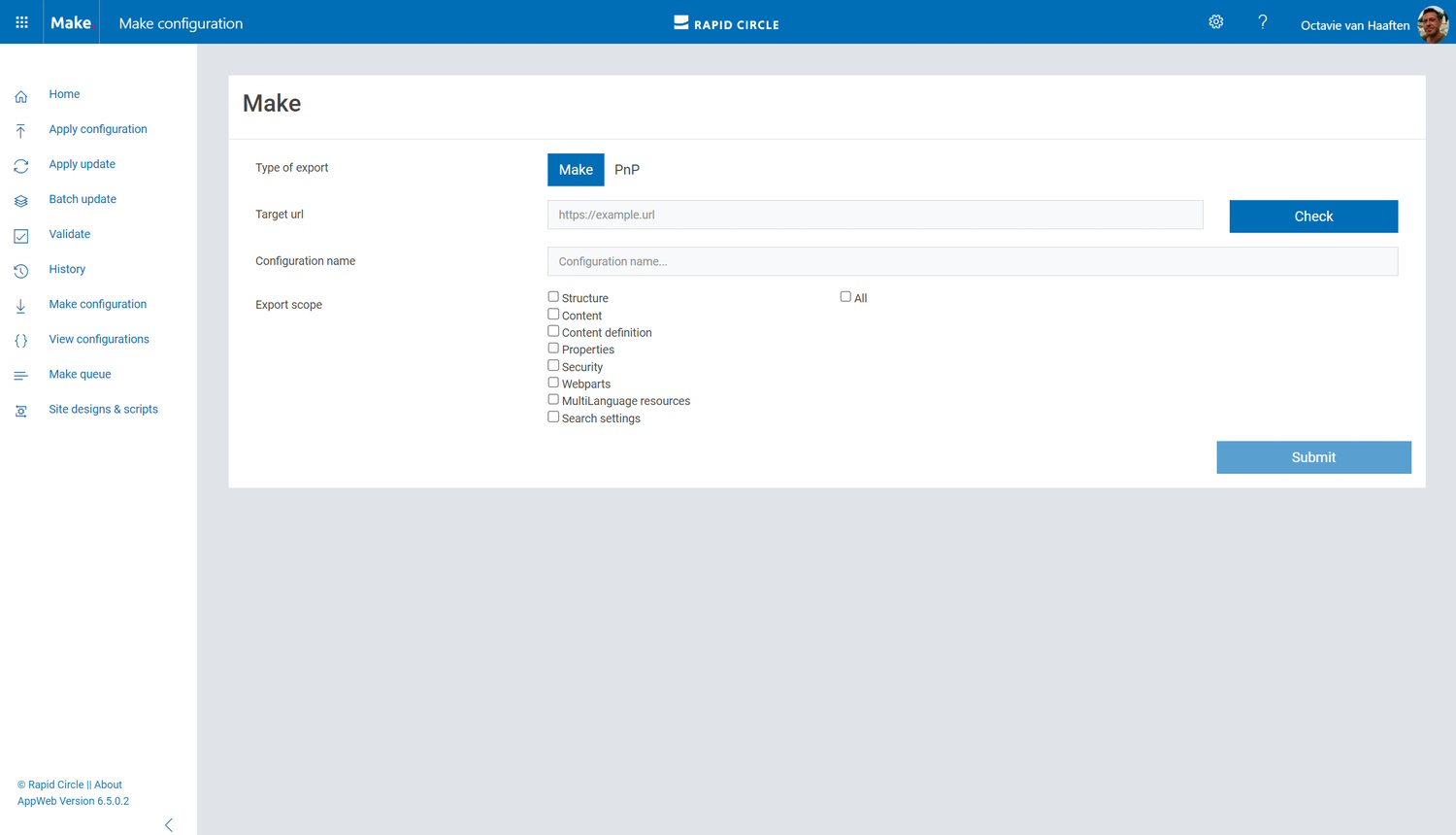This screenshot has height=835, width=1456.
Task: Collapse the sidebar with the chevron
Action: coord(168,824)
